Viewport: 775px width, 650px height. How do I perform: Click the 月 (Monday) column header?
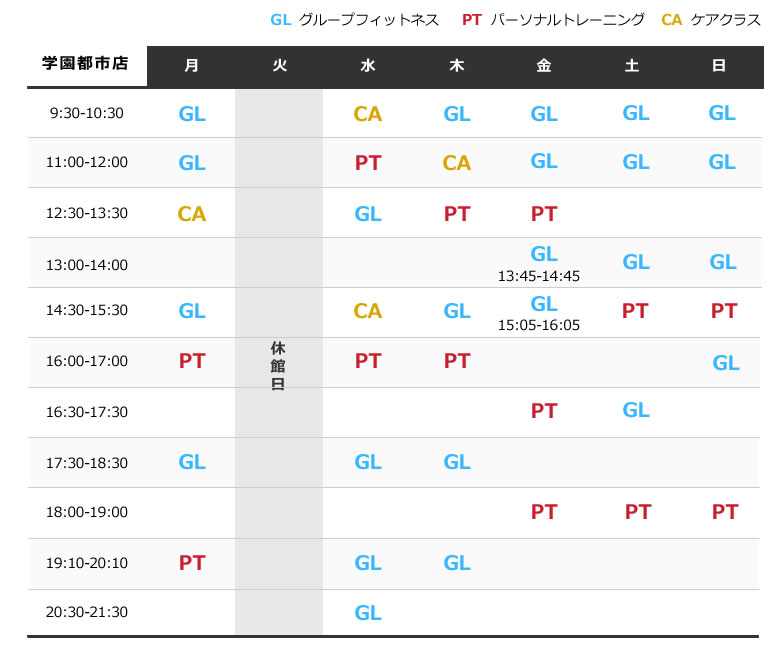[x=191, y=66]
